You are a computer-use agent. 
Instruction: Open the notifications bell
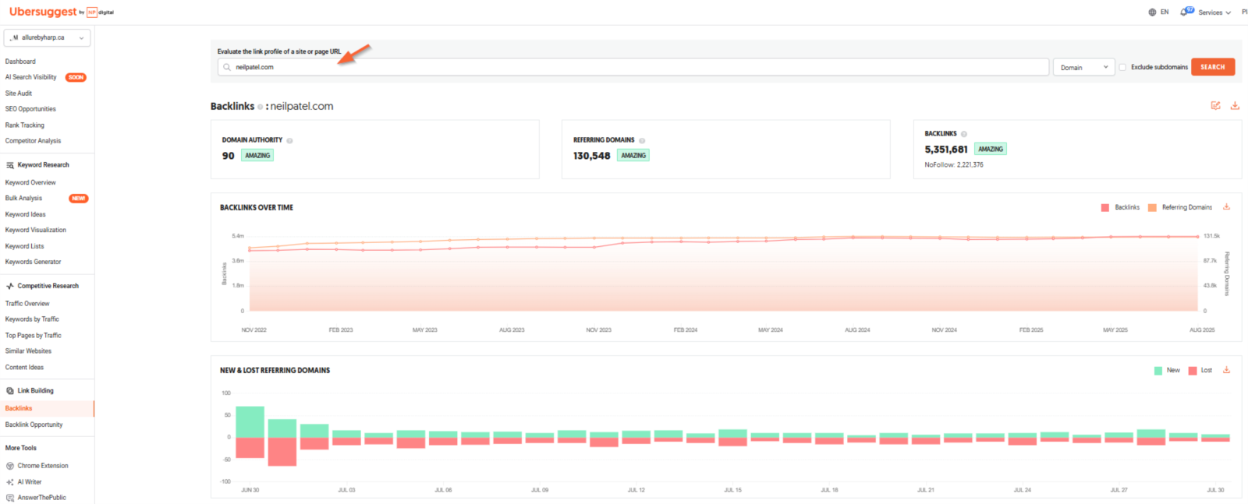click(x=1186, y=12)
